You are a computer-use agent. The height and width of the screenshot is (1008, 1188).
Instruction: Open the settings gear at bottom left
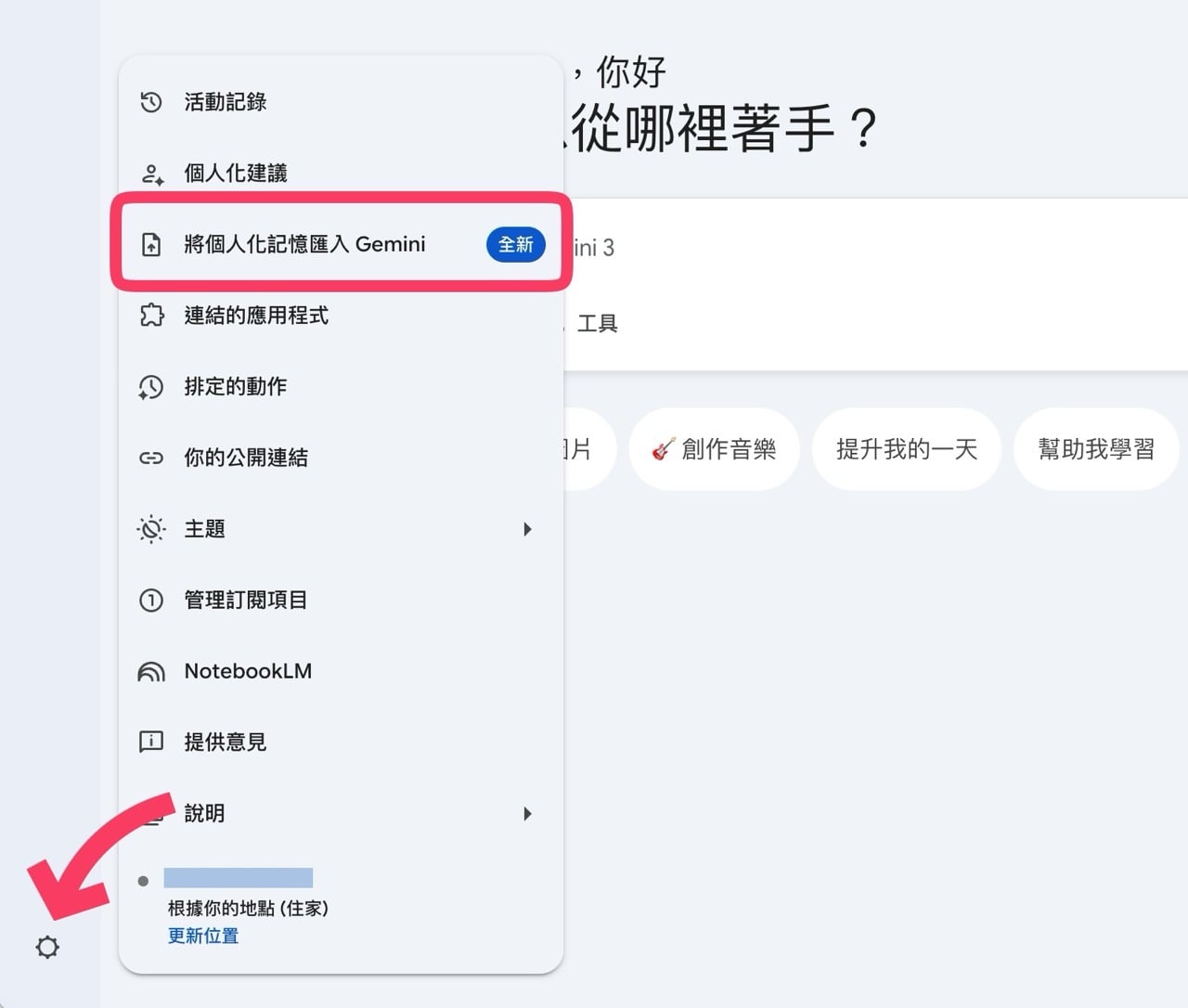pos(47,948)
